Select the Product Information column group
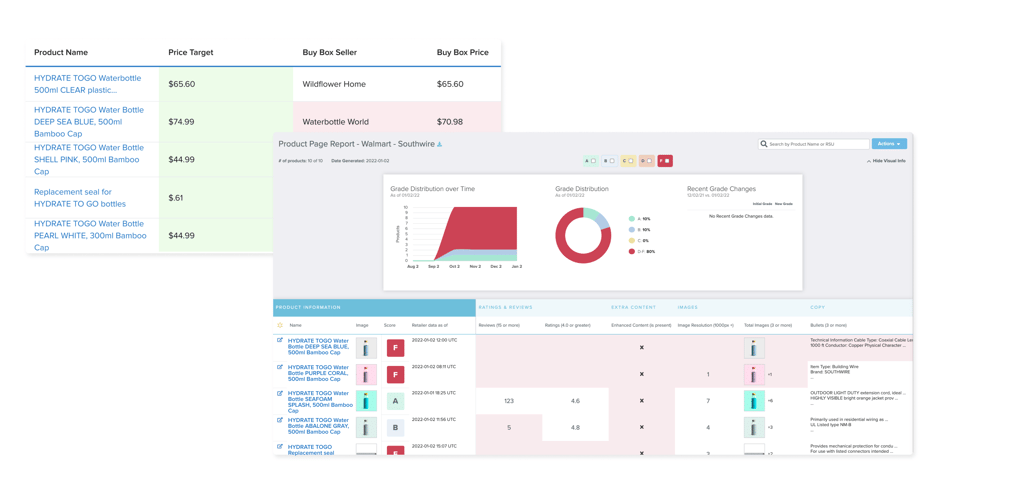The width and height of the screenshot is (1024, 478). [374, 307]
